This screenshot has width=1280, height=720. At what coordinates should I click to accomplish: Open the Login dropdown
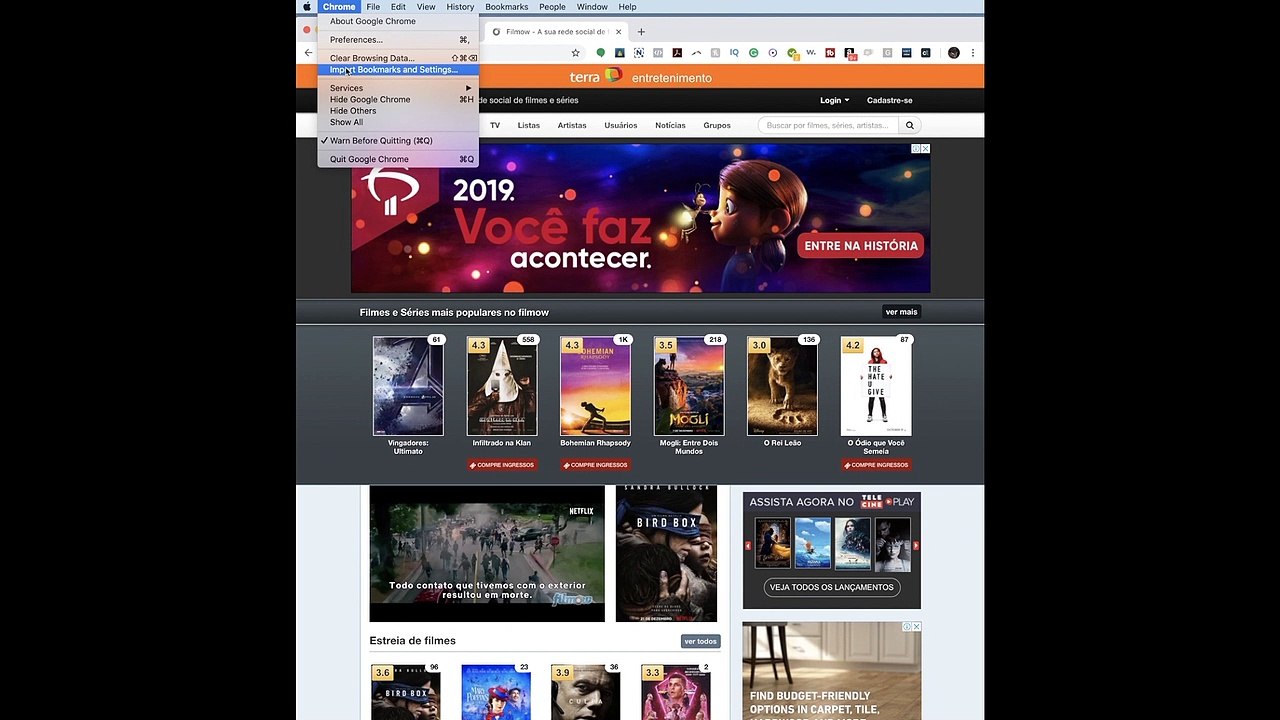click(834, 100)
